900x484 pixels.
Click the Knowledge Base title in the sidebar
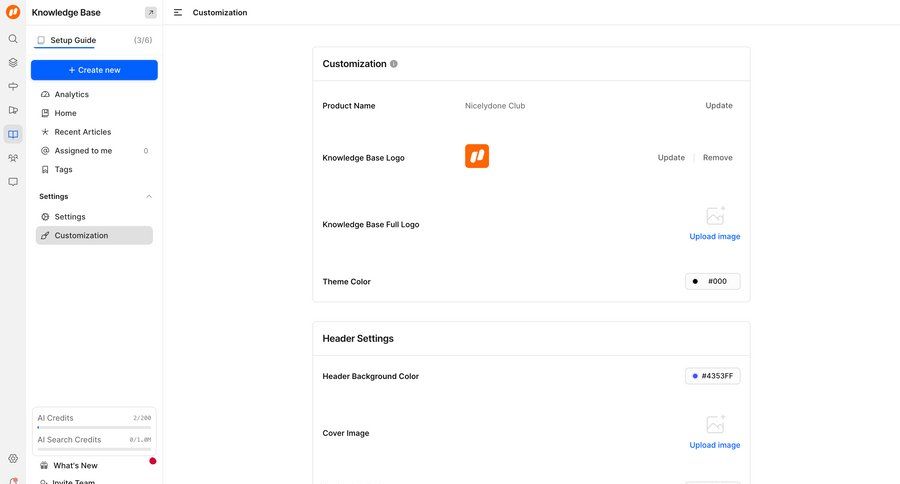pyautogui.click(x=66, y=13)
